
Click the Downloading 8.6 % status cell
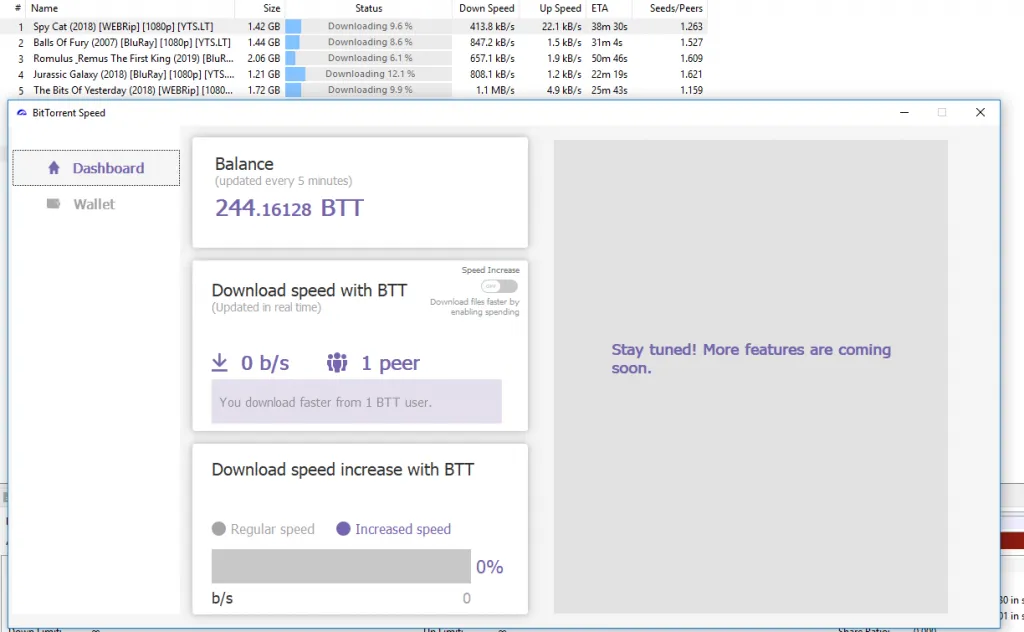pos(368,42)
